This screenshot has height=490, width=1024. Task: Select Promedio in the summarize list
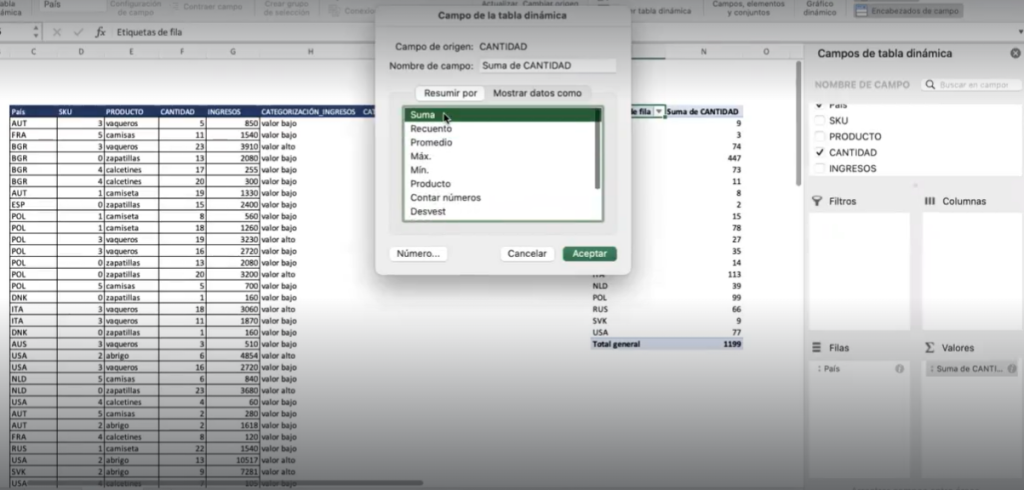[500, 142]
